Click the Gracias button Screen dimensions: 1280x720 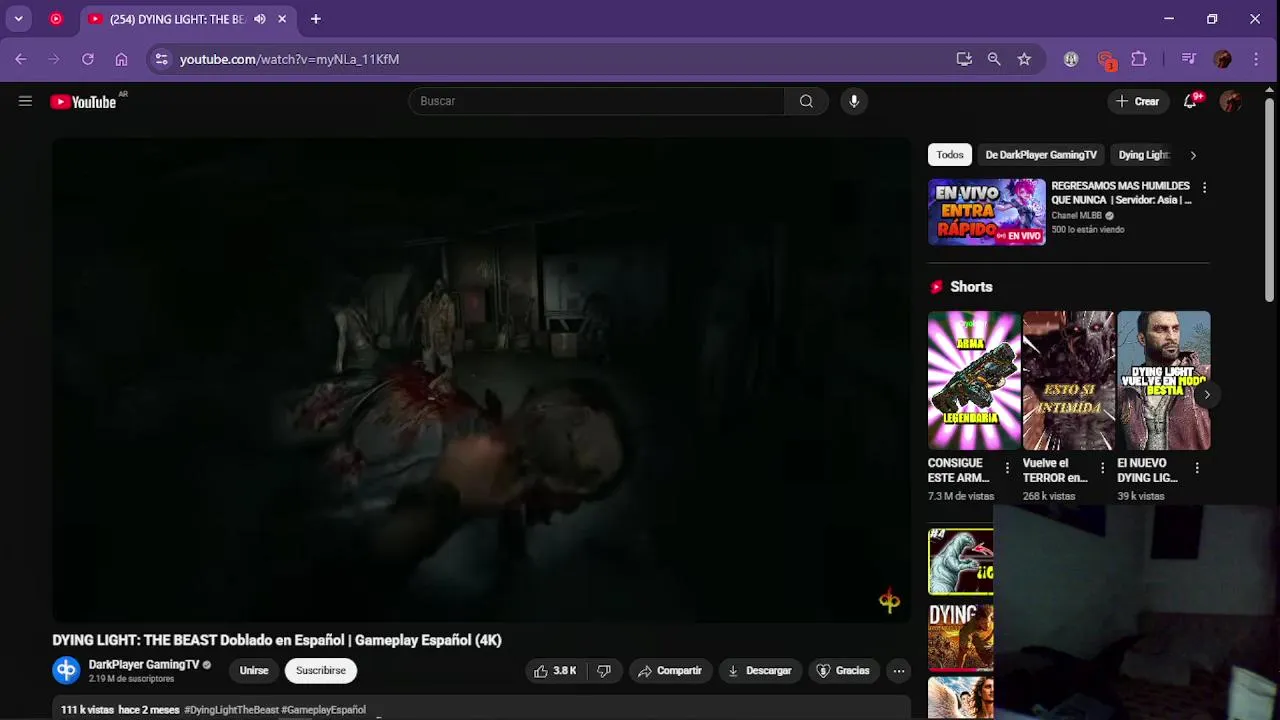click(843, 671)
